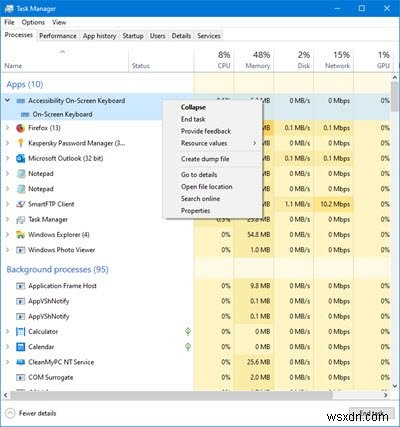Image resolution: width=400 pixels, height=427 pixels.
Task: Select Open file location
Action: pyautogui.click(x=213, y=187)
